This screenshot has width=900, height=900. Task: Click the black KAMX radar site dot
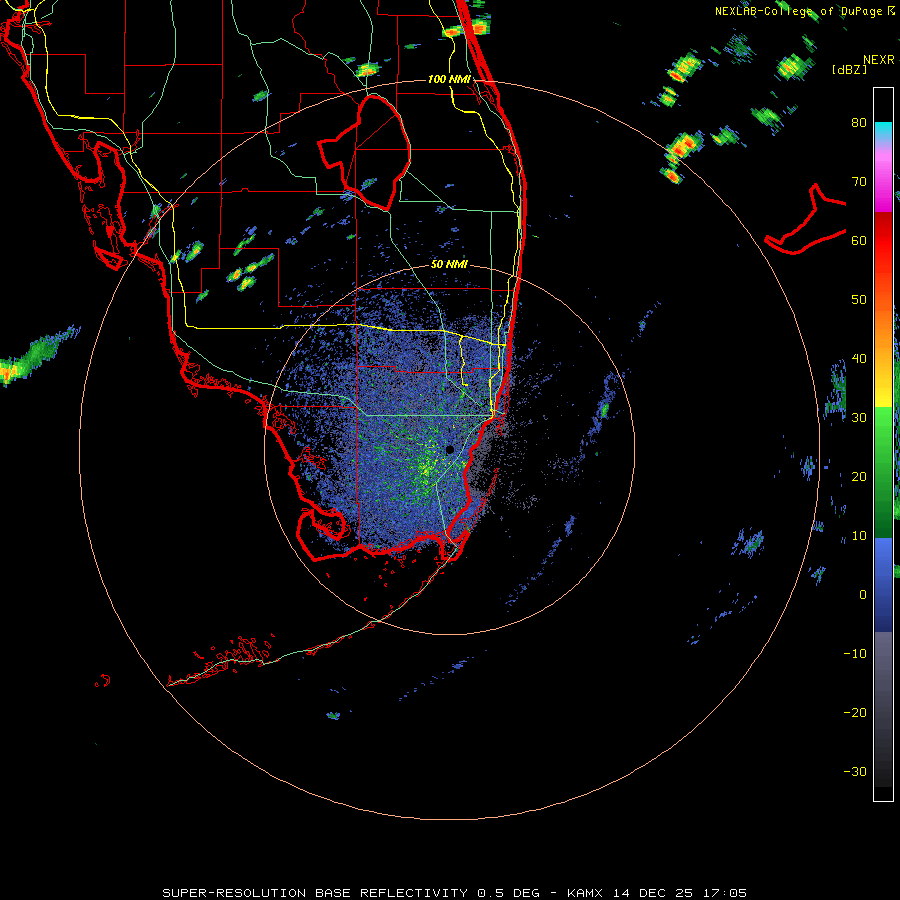(x=450, y=449)
